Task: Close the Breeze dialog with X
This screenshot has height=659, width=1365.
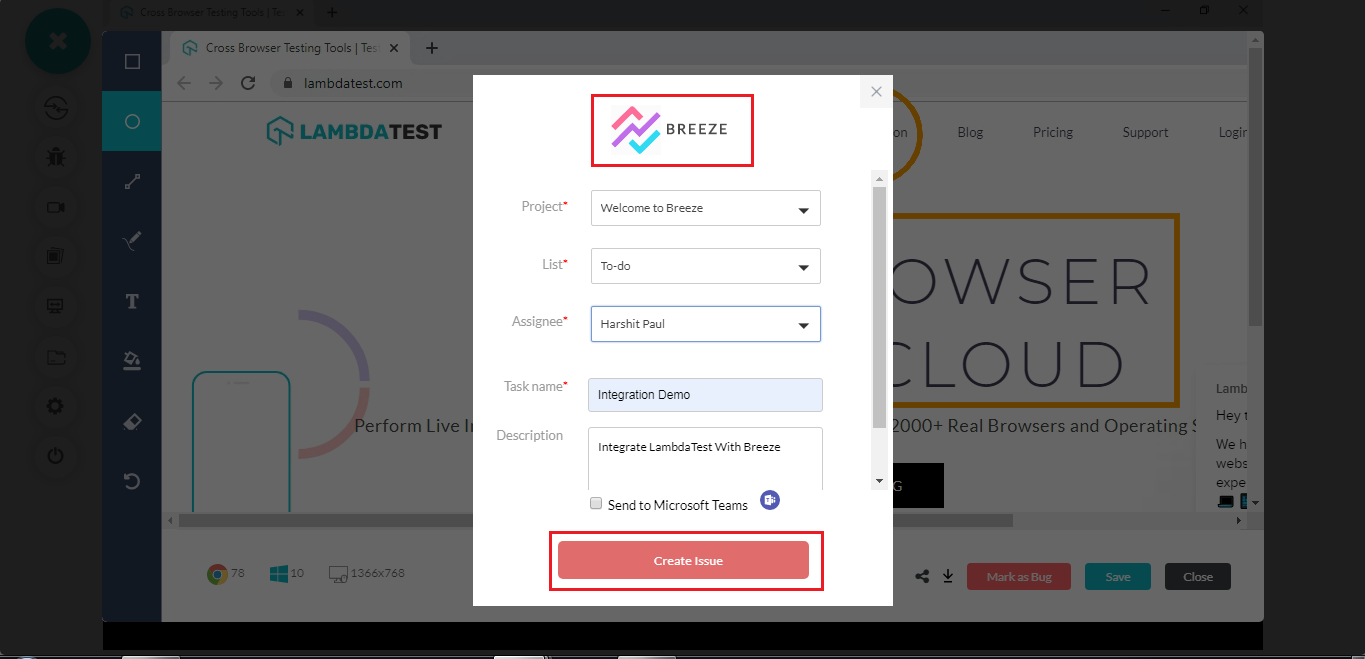Action: pyautogui.click(x=876, y=91)
